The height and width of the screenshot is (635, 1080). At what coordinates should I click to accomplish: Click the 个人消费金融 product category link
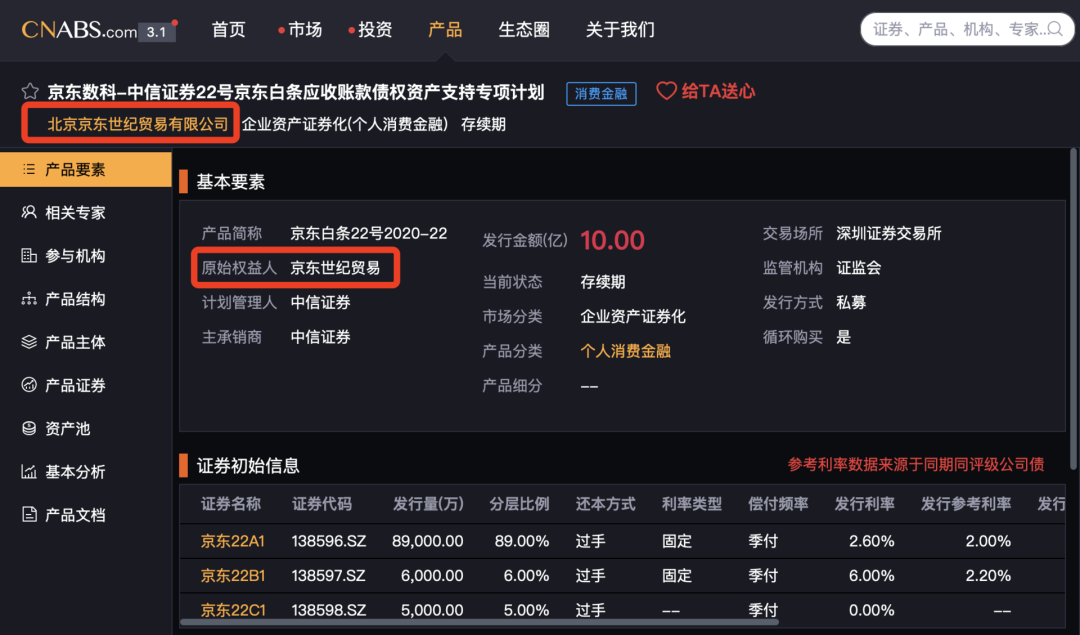[x=625, y=351]
